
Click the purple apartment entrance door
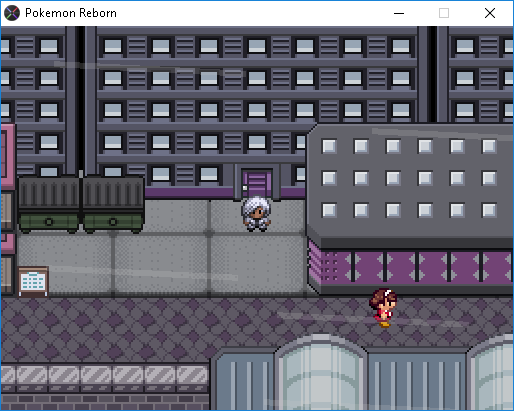(257, 183)
